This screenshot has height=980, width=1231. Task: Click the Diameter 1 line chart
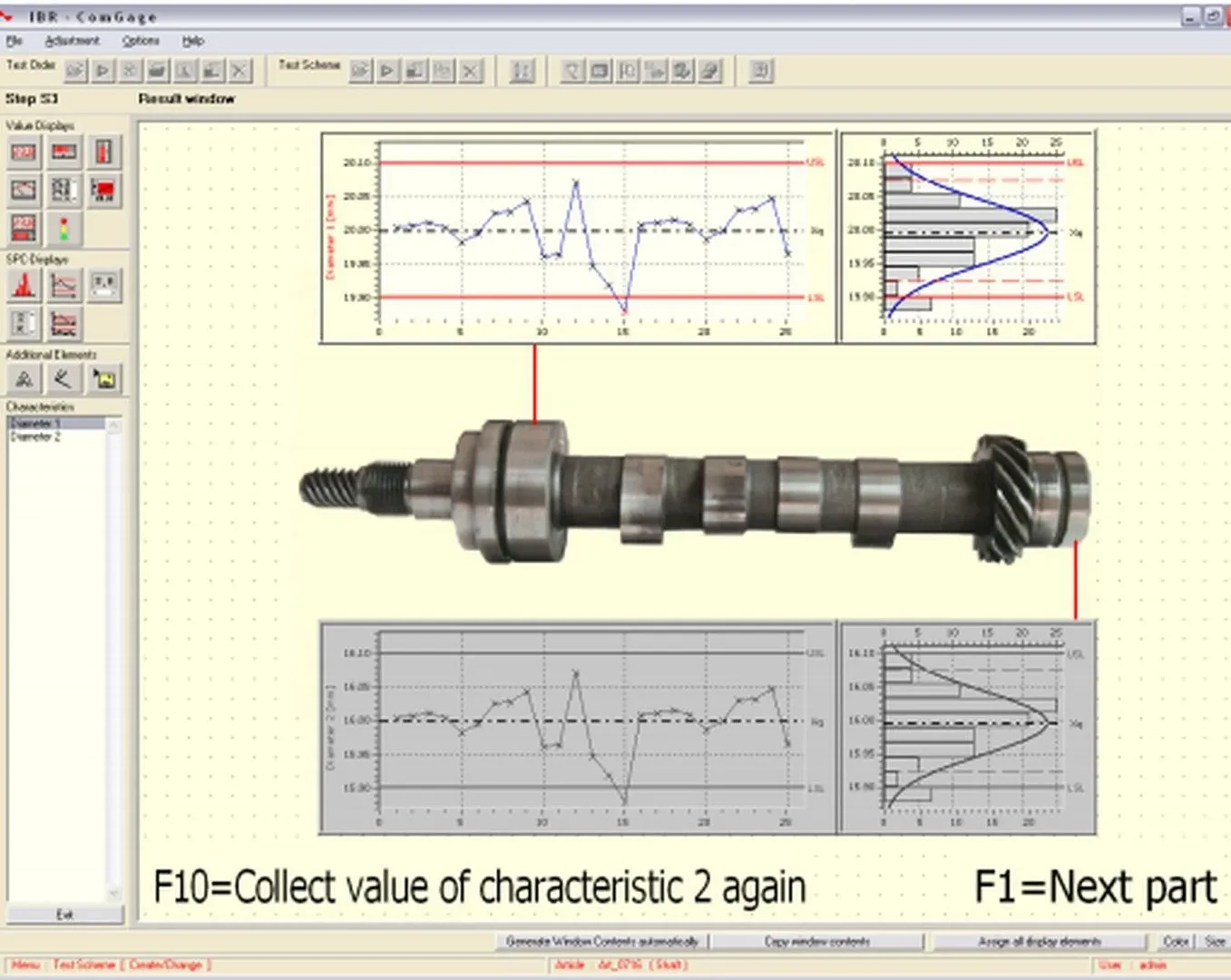point(578,238)
